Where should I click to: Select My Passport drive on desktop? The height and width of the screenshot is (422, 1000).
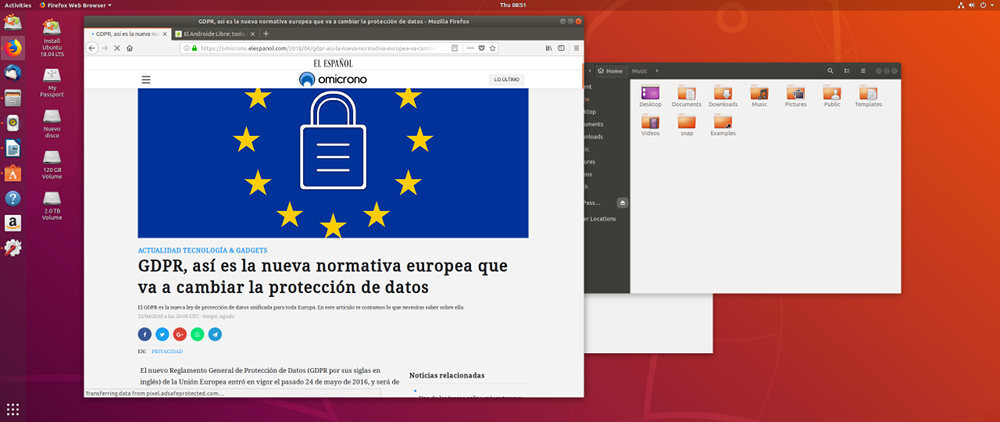52,83
